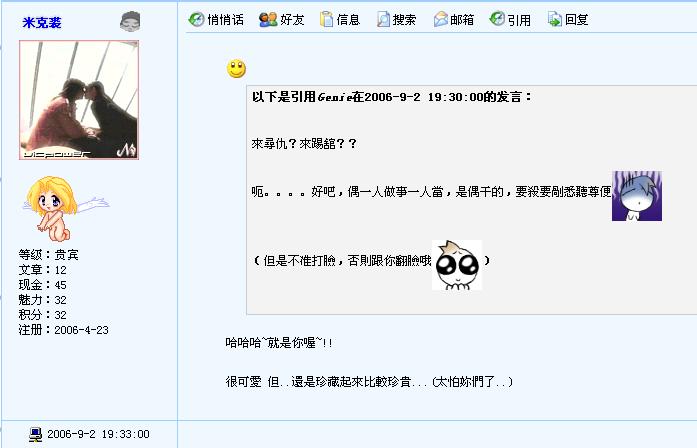
Task: Add user via 好友 friends icon
Action: point(268,20)
